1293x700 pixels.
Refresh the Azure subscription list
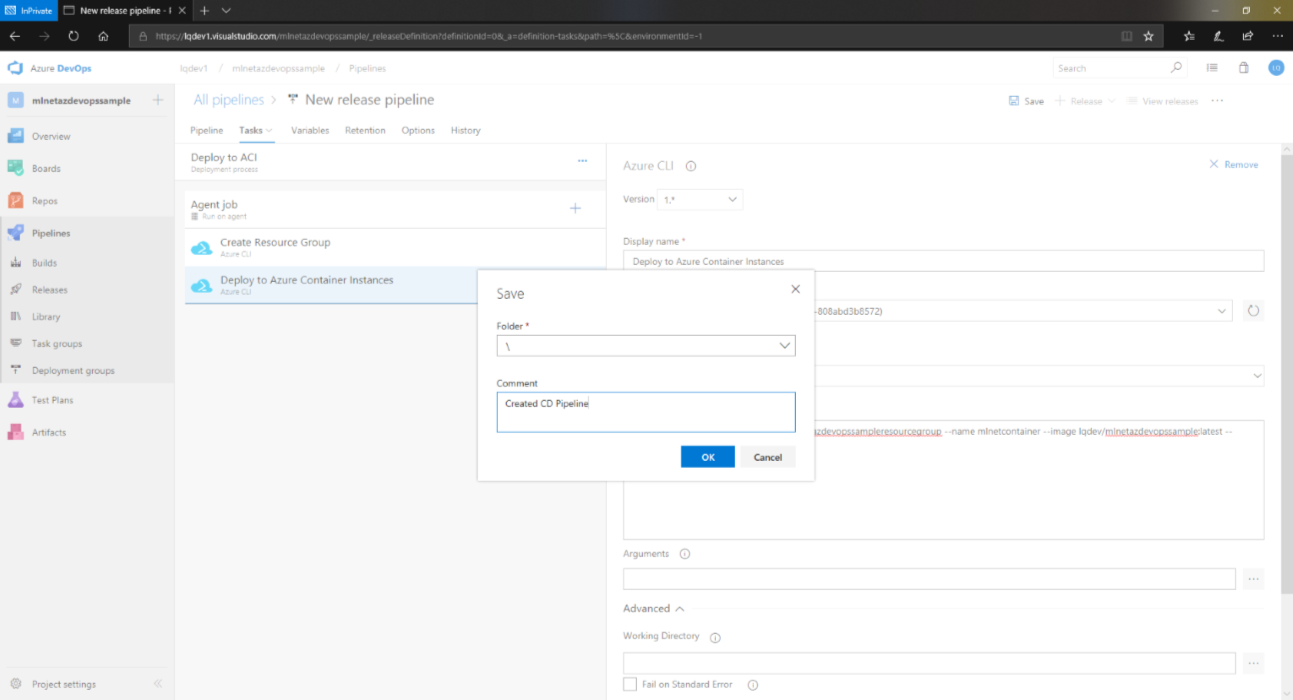pyautogui.click(x=1253, y=311)
